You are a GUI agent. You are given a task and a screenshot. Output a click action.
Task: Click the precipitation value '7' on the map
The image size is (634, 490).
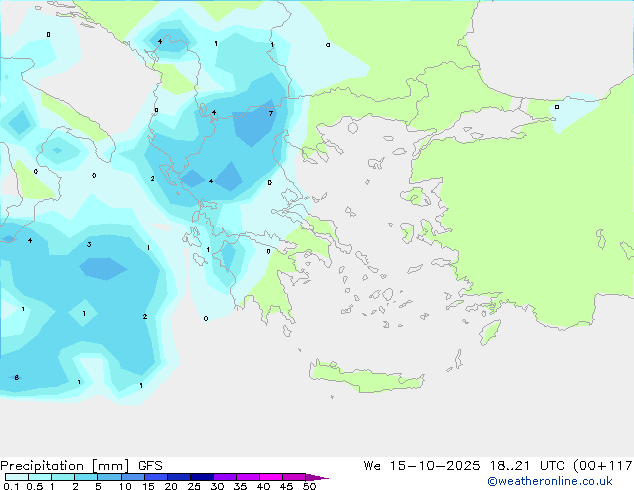(271, 113)
